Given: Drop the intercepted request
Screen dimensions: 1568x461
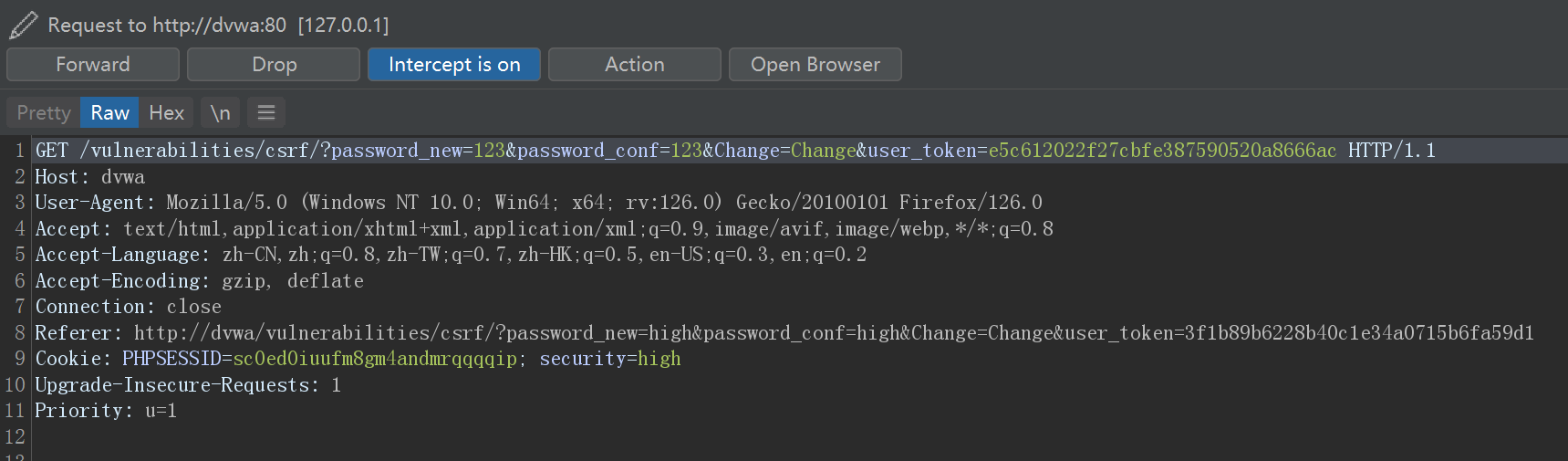Looking at the screenshot, I should [274, 65].
